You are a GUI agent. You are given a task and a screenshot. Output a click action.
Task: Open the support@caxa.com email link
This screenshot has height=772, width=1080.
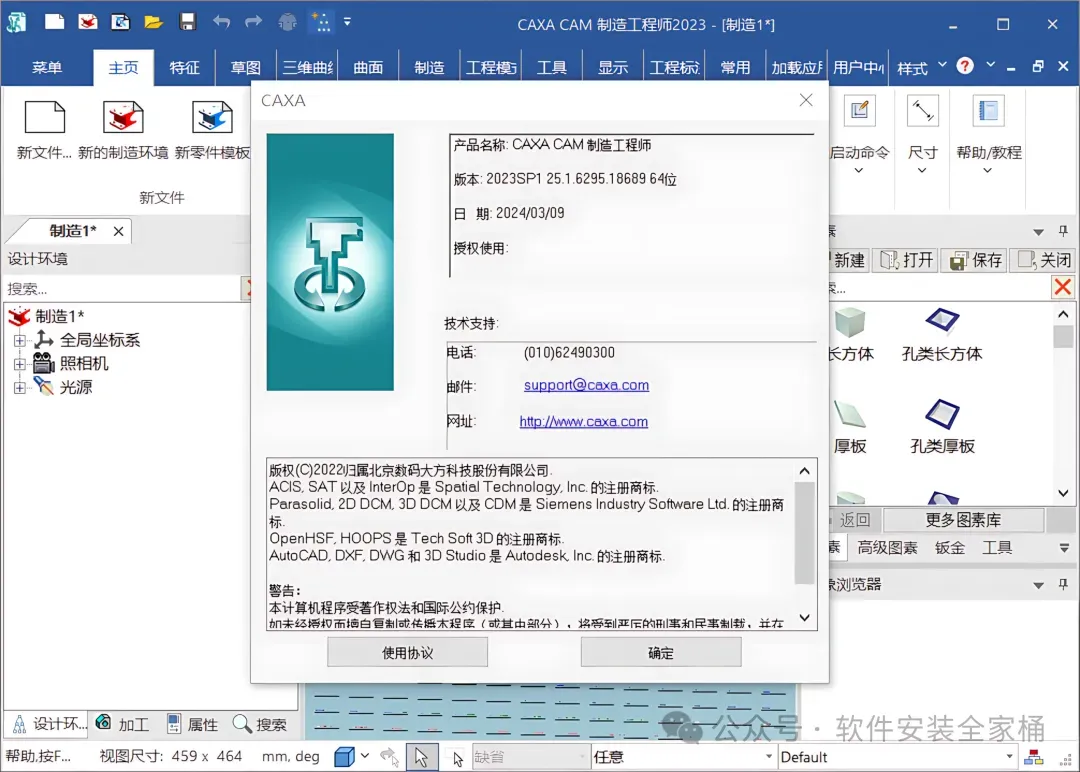click(x=586, y=385)
